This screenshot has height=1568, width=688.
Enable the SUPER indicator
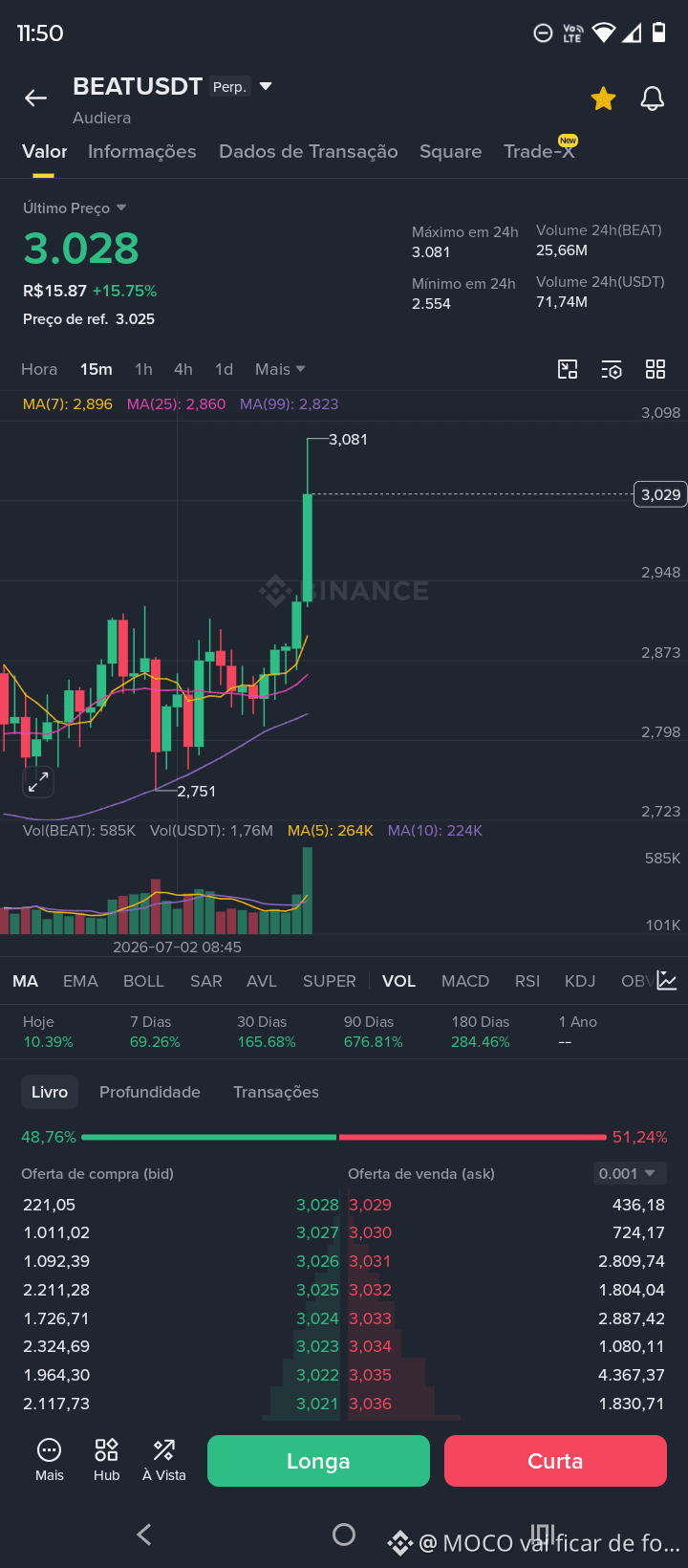tap(329, 981)
